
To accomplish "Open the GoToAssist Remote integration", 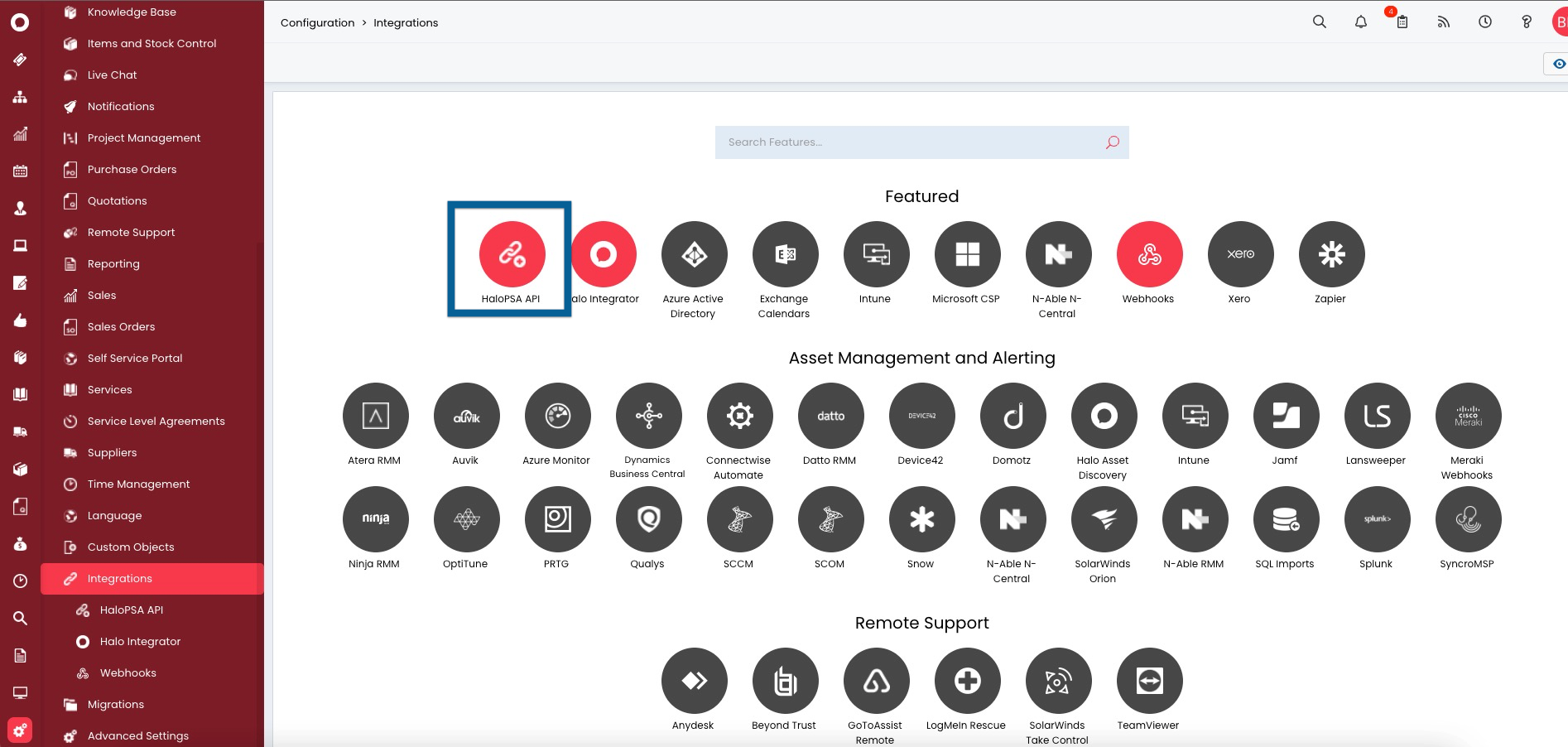I will (876, 681).
